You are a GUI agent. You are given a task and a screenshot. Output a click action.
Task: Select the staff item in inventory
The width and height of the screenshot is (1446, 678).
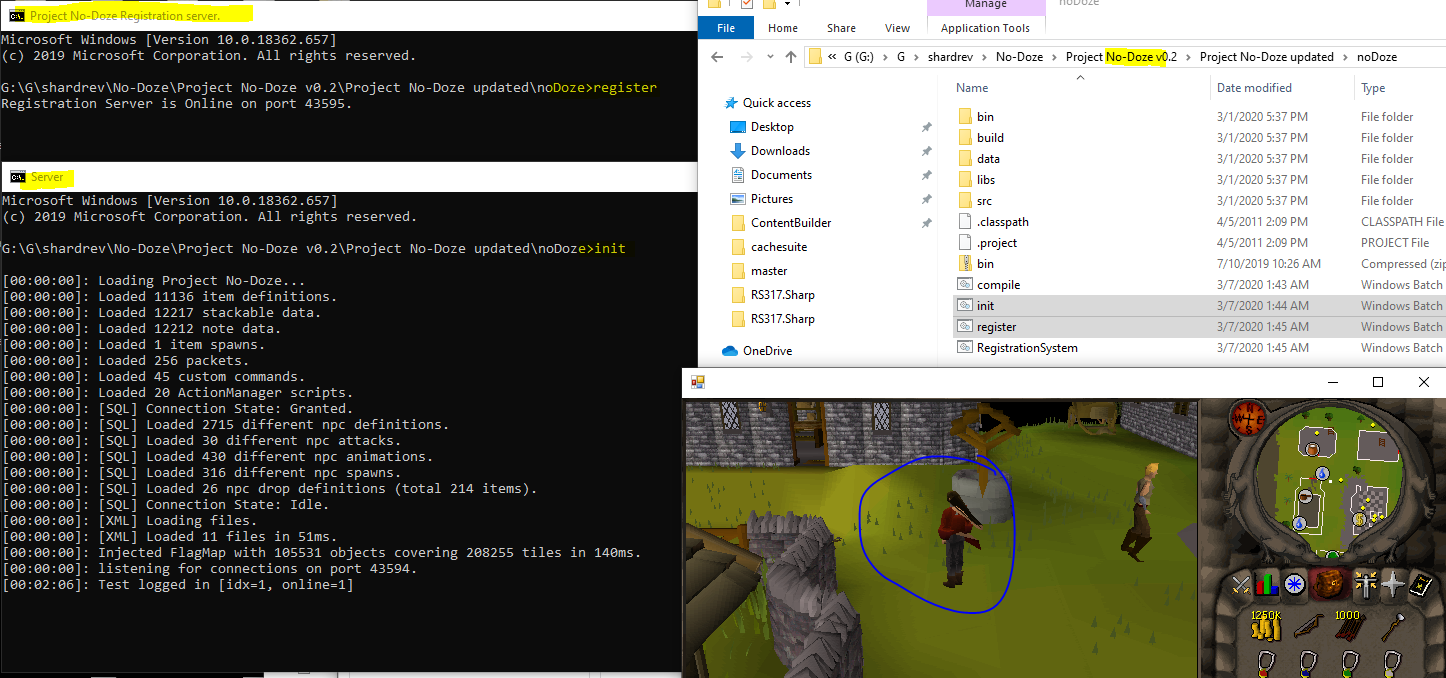[1391, 628]
